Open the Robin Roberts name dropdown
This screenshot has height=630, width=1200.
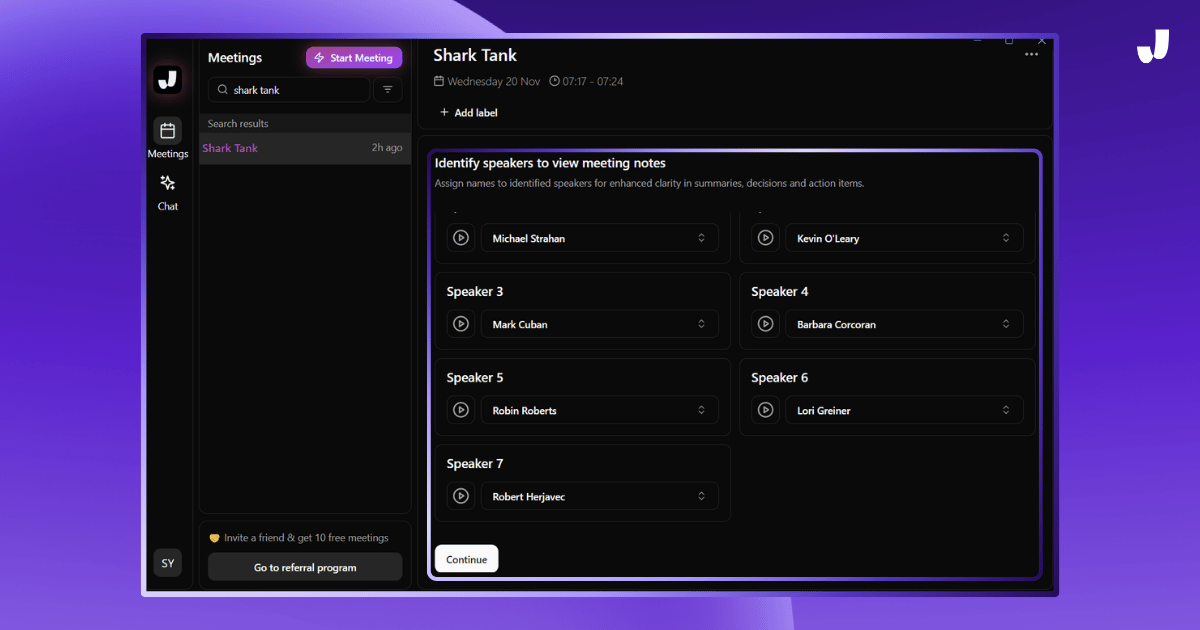click(x=600, y=410)
